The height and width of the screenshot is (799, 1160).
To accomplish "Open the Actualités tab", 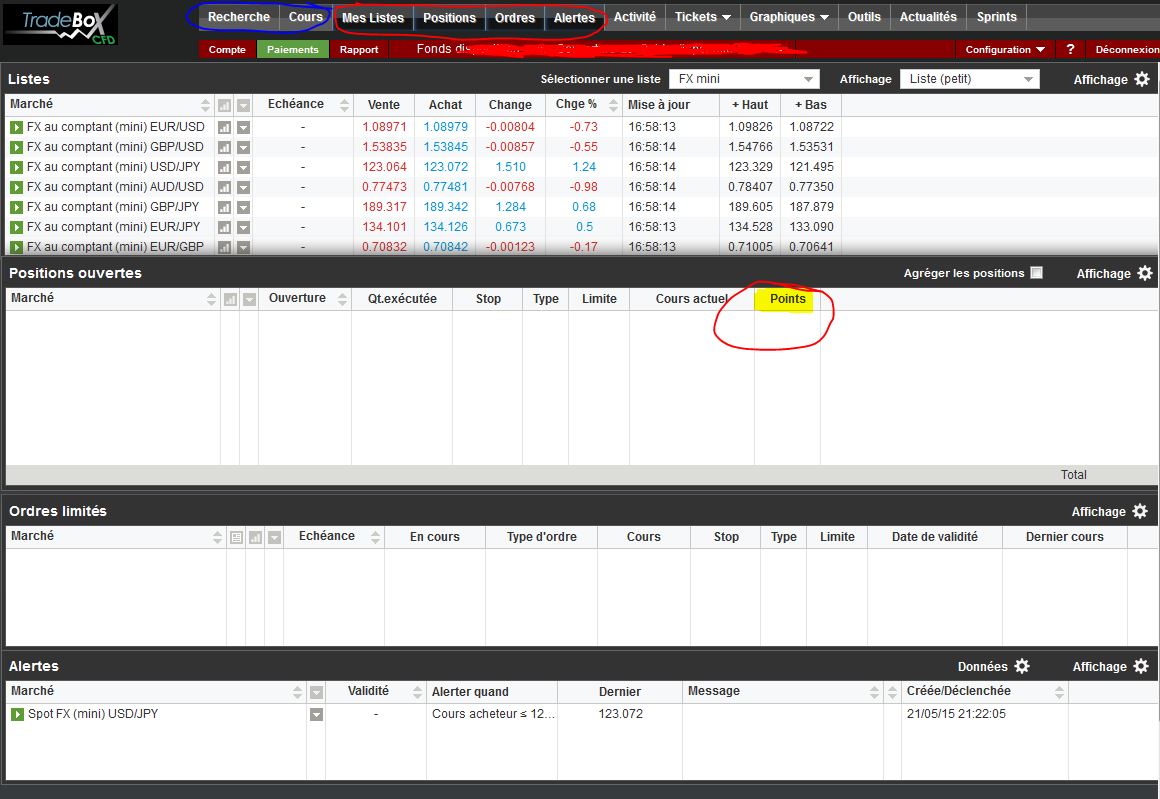I will tap(928, 17).
